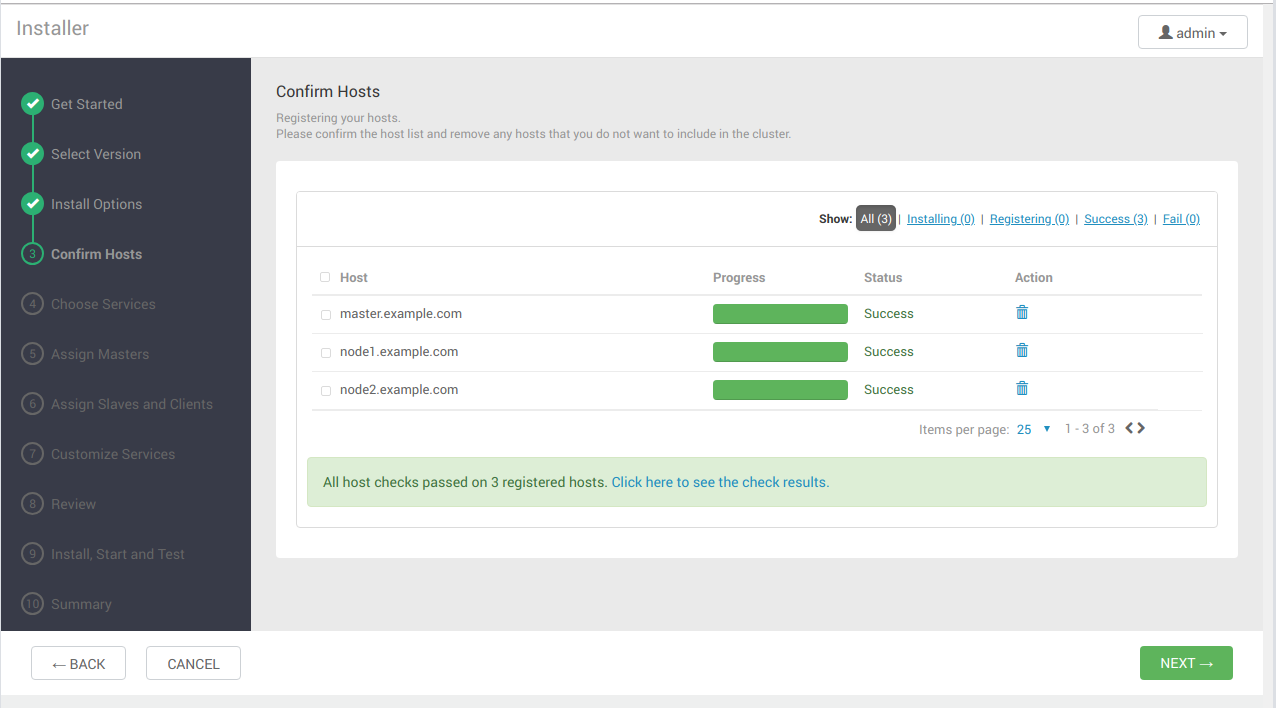This screenshot has width=1276, height=708.
Task: Click the Status column header
Action: [x=883, y=278]
